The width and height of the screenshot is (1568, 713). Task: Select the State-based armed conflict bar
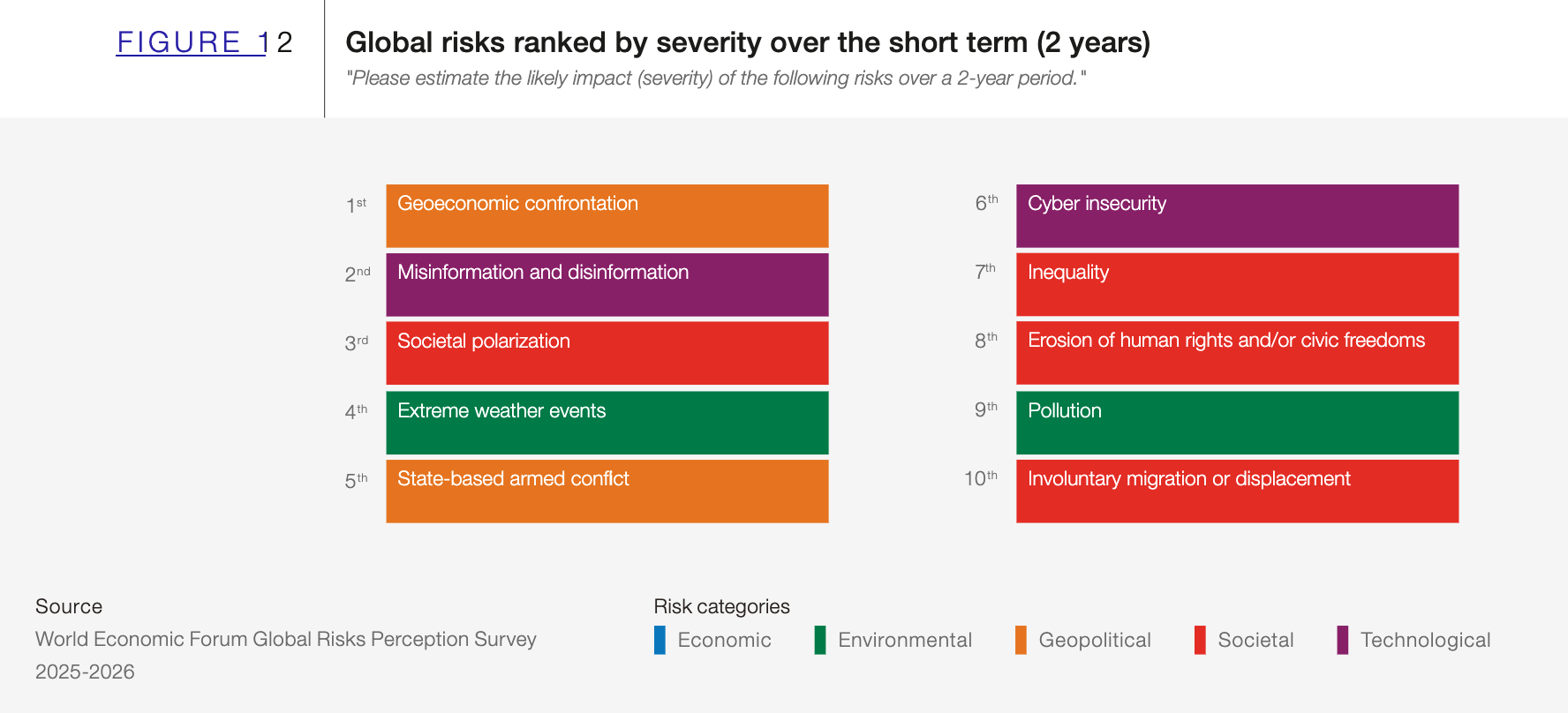pyautogui.click(x=607, y=492)
